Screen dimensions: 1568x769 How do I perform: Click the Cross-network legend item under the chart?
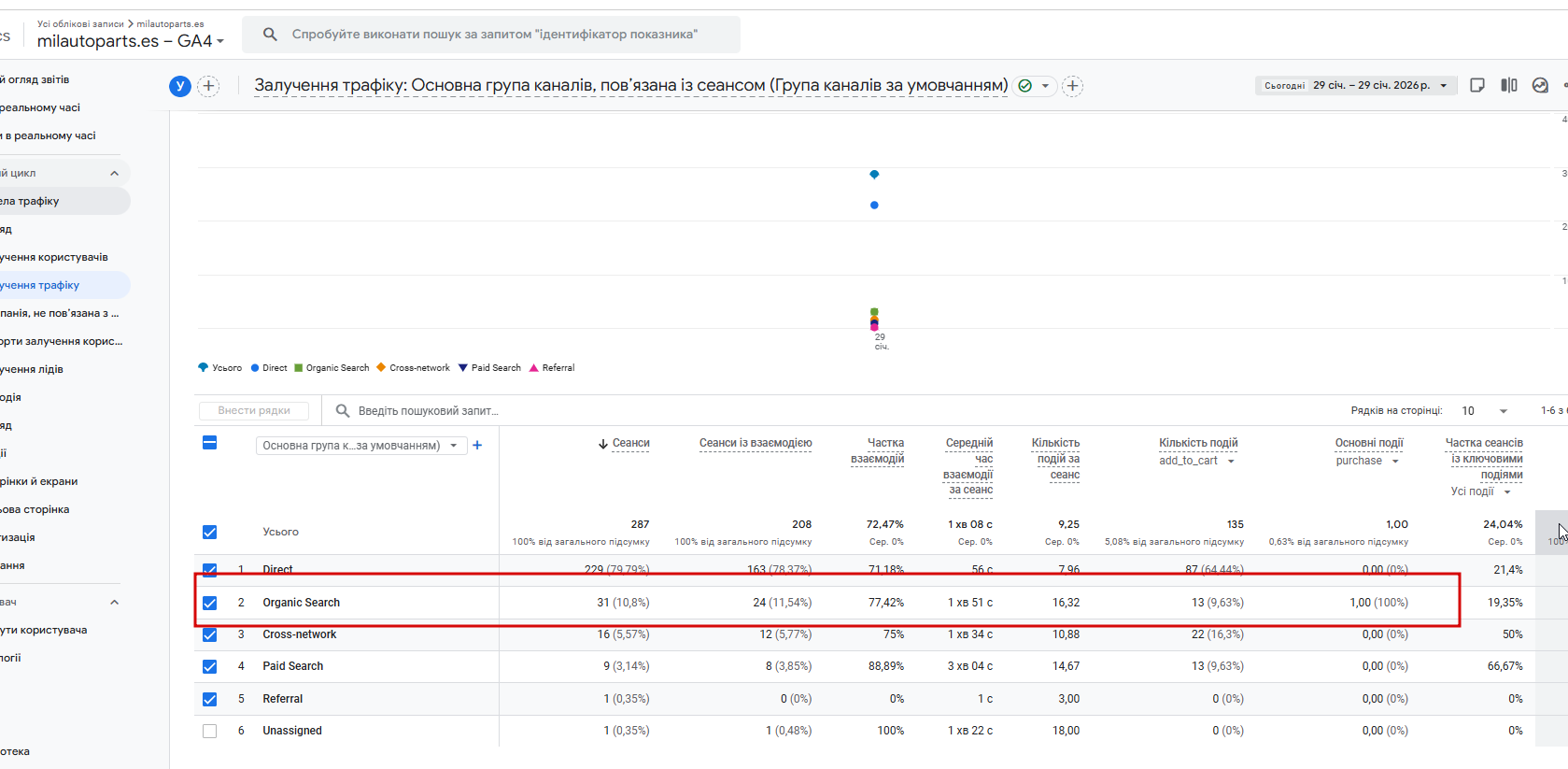tap(414, 367)
